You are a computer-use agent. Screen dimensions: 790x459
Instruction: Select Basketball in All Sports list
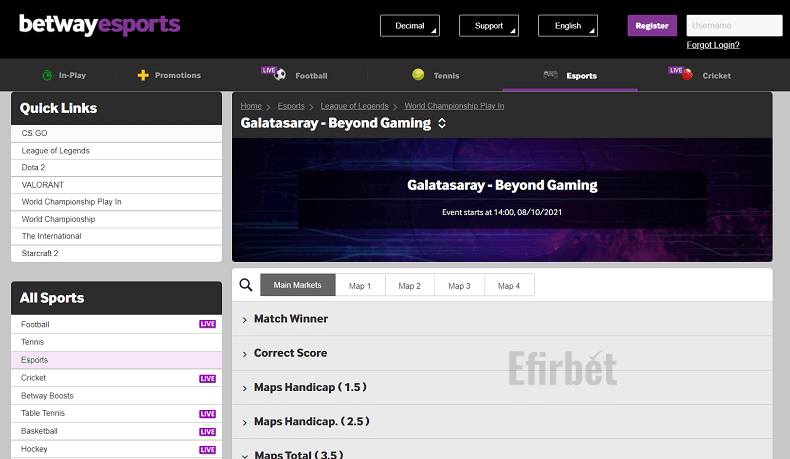click(116, 431)
